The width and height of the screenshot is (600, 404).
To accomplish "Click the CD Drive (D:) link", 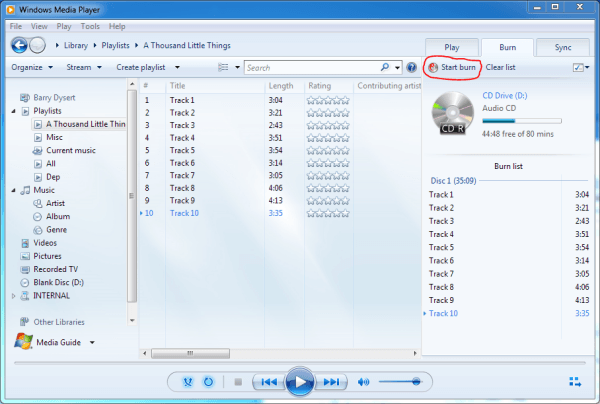I will (x=504, y=96).
